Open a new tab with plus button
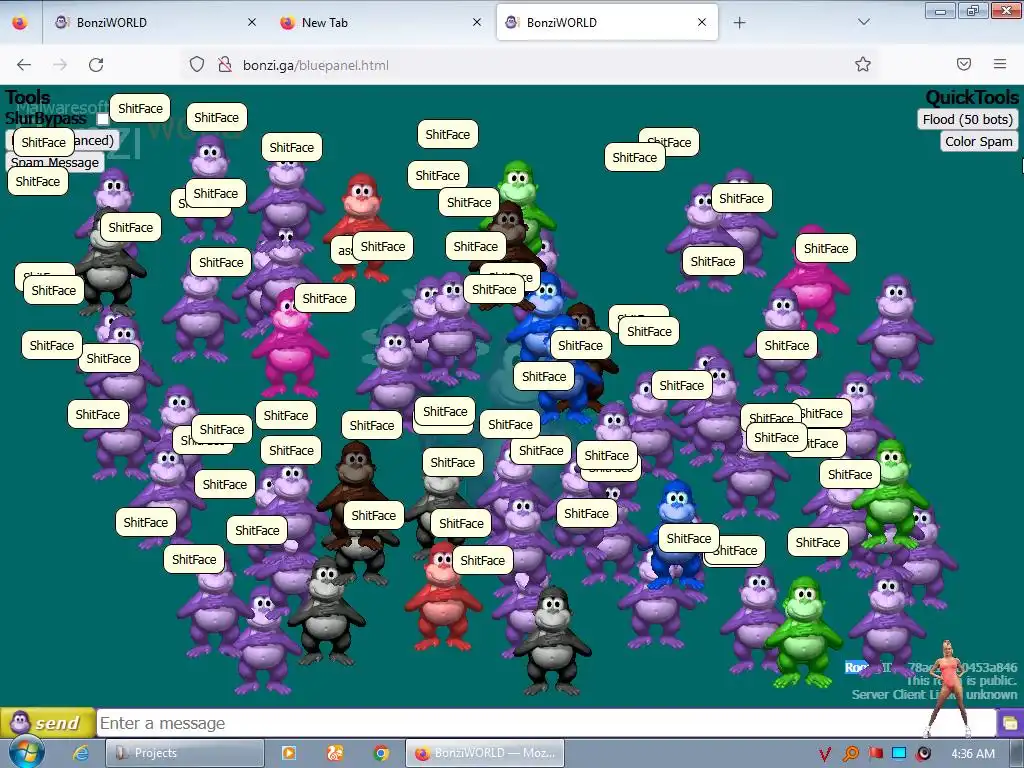Image resolution: width=1024 pixels, height=768 pixels. point(739,23)
